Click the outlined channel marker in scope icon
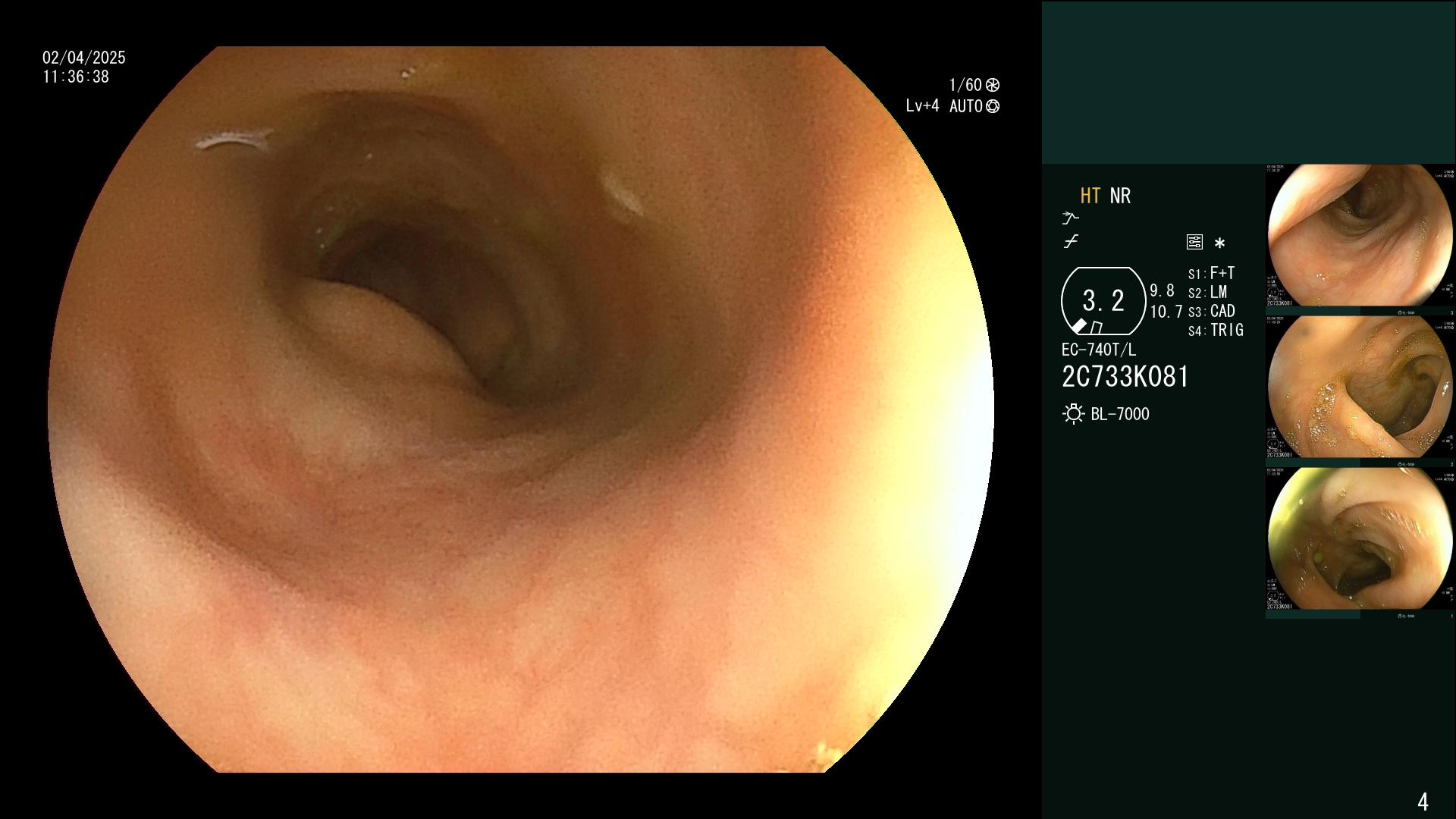This screenshot has height=819, width=1456. 1096,328
